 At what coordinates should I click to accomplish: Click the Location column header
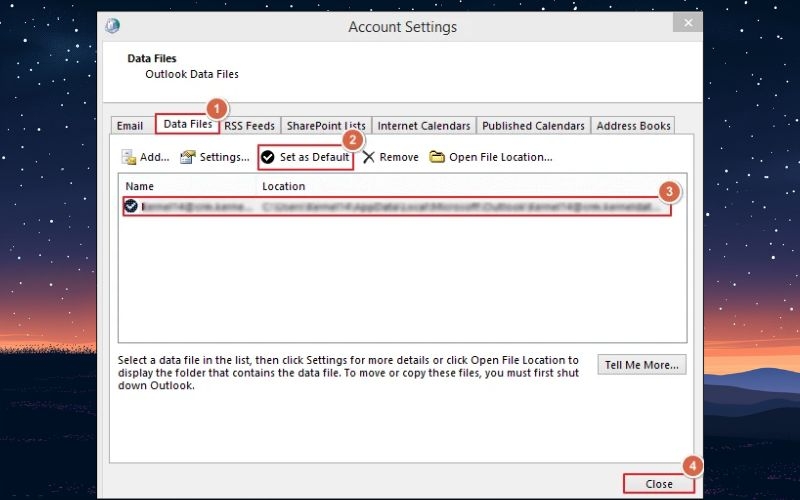(x=284, y=186)
